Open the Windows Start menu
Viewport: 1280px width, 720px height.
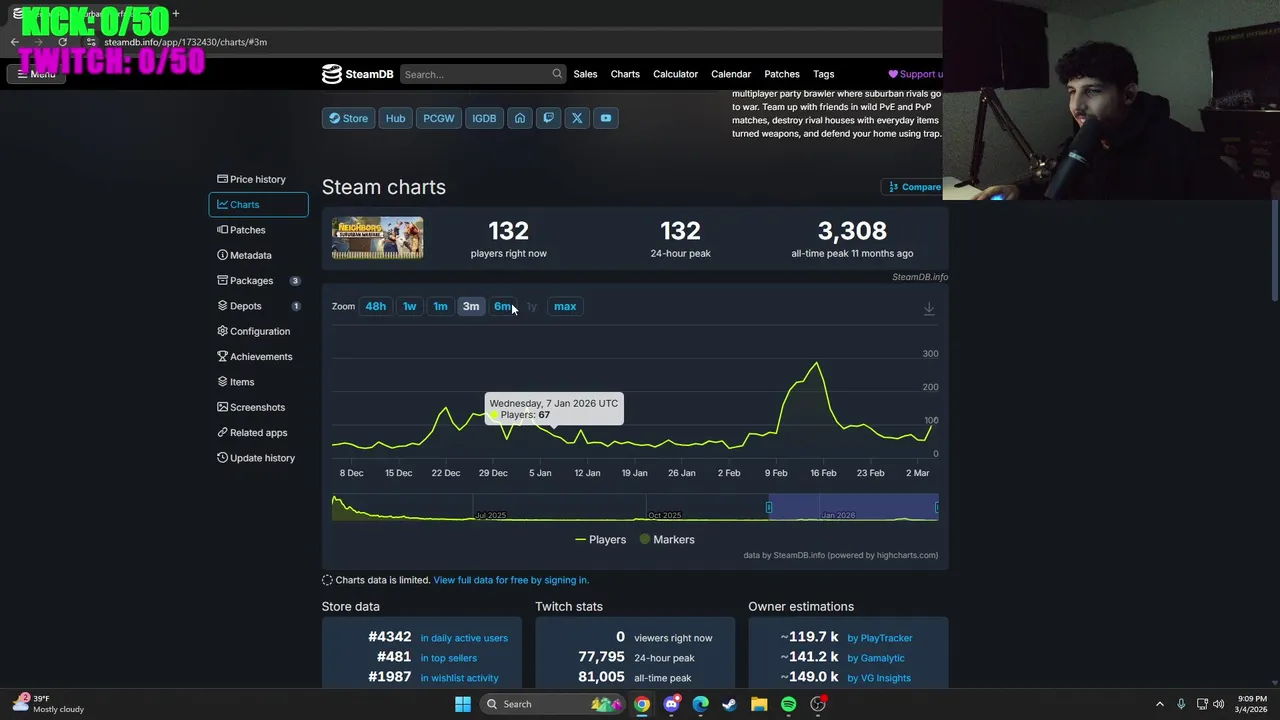pyautogui.click(x=463, y=704)
